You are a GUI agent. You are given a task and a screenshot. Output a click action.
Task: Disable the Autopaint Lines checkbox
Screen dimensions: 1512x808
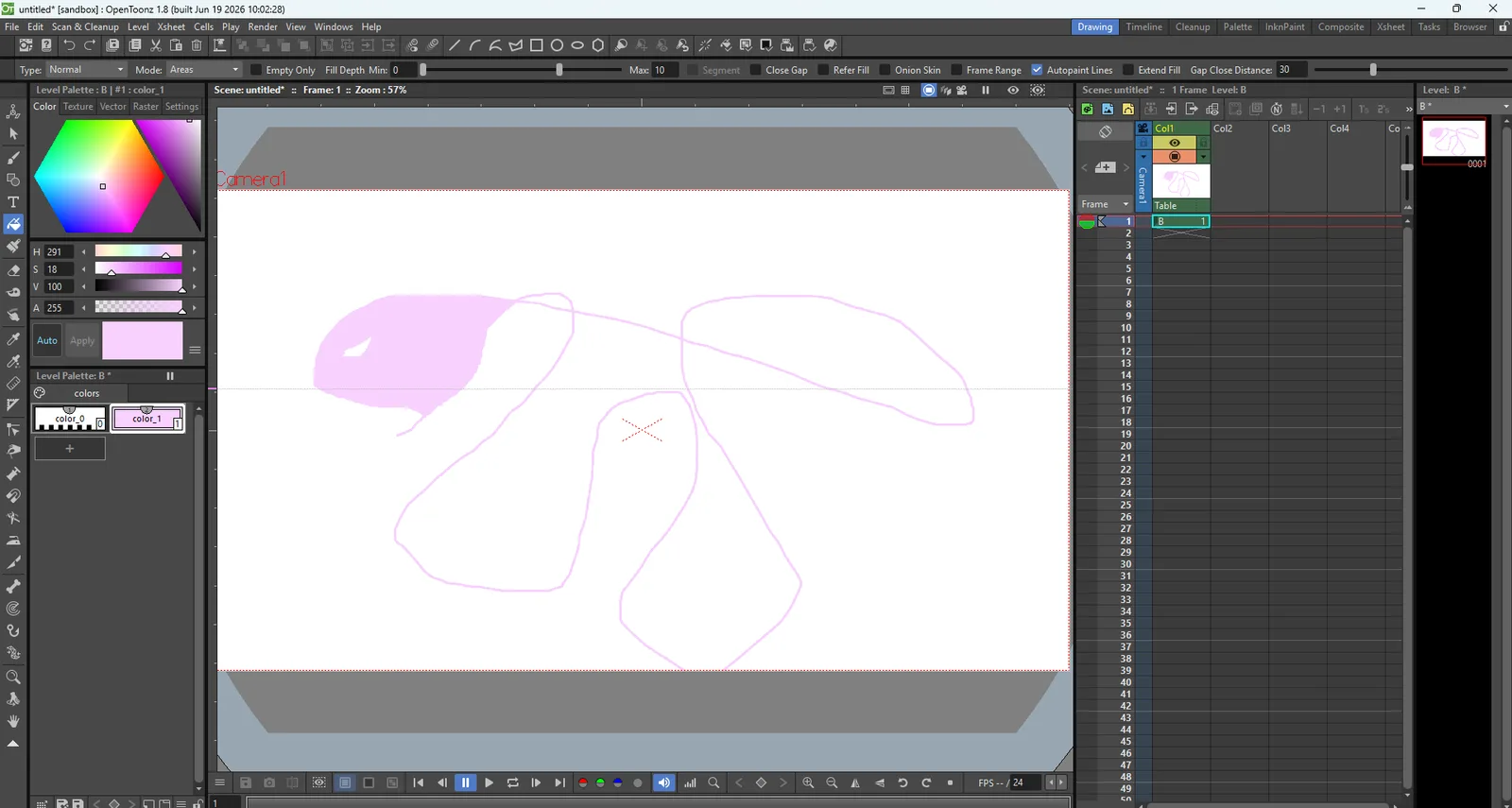pyautogui.click(x=1037, y=70)
